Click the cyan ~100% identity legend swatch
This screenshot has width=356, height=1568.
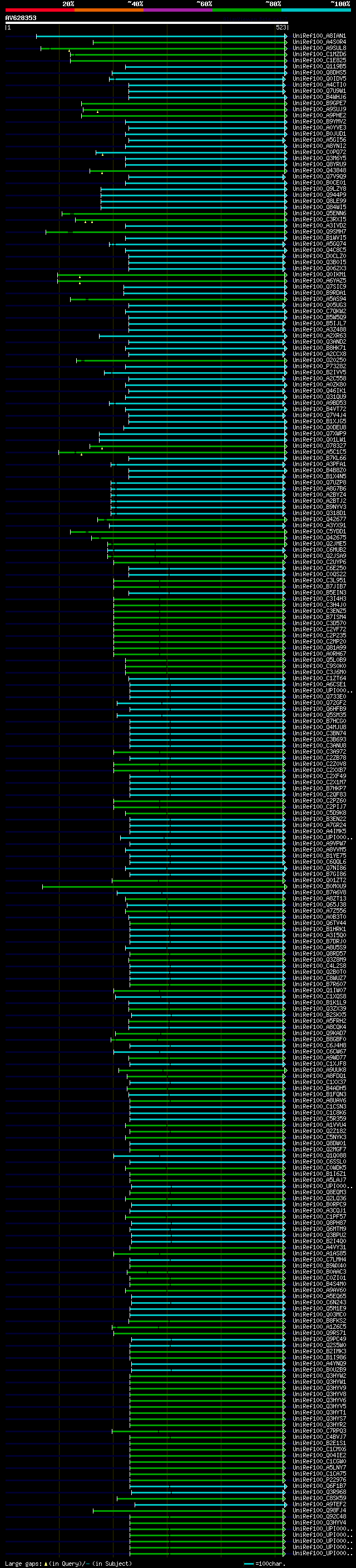316,10
